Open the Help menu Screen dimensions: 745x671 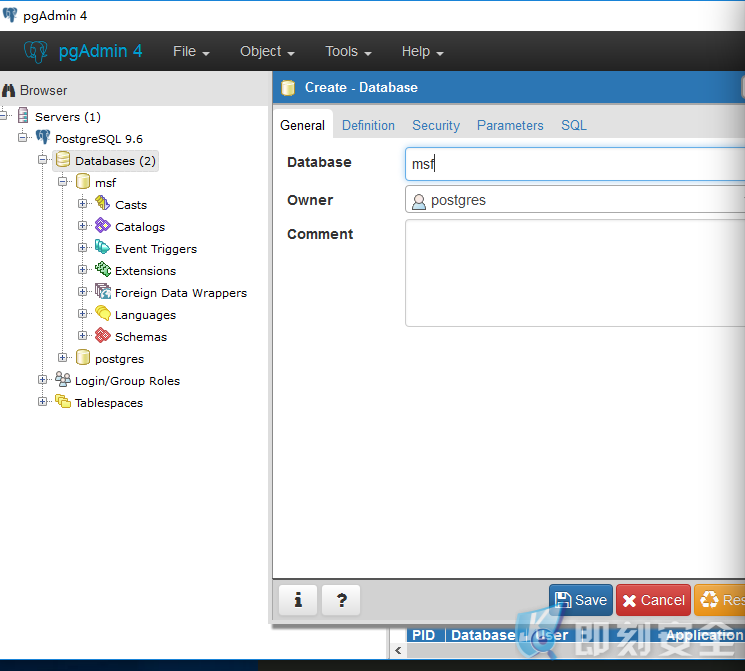point(422,51)
